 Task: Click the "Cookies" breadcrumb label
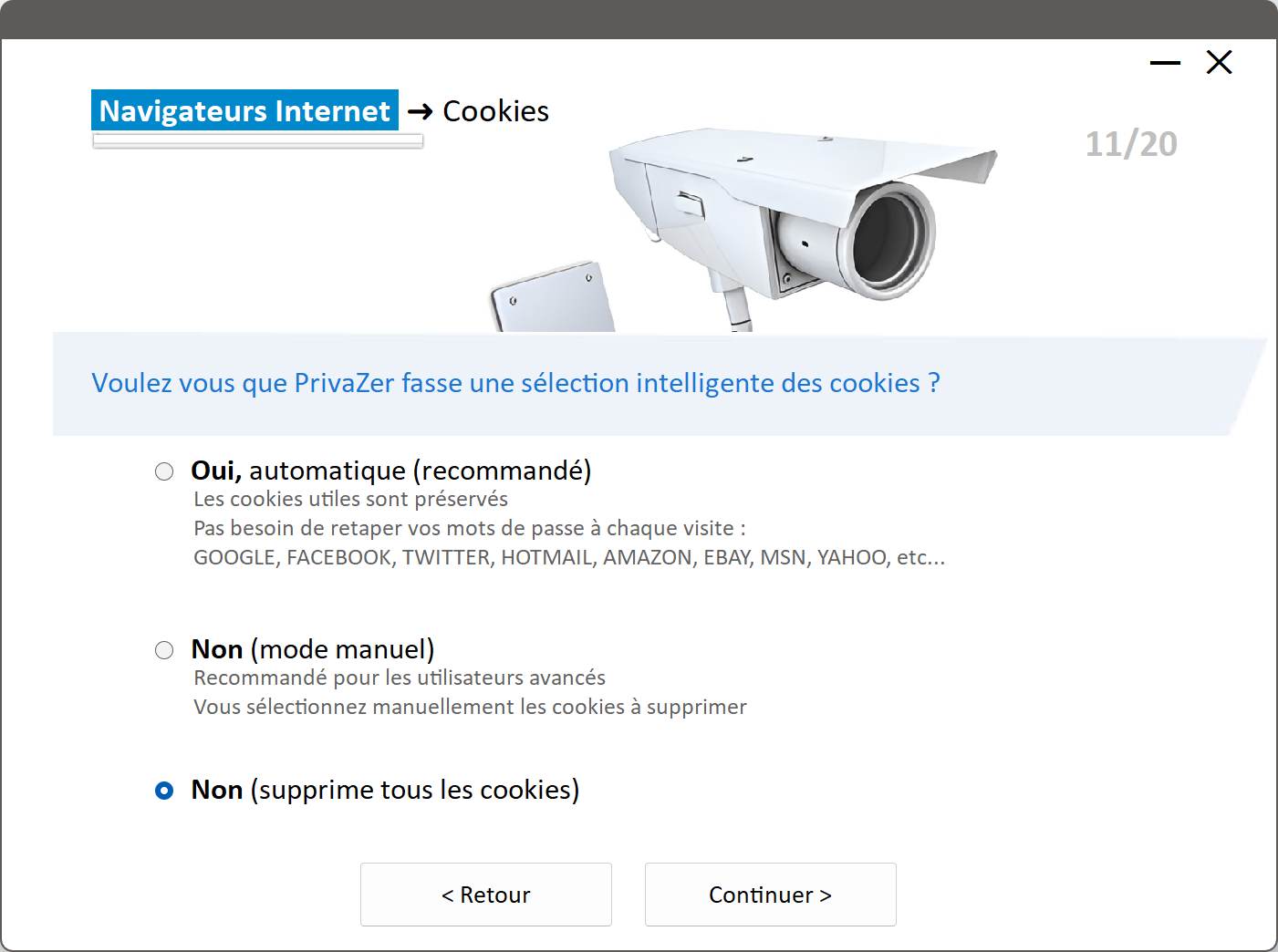pos(495,111)
